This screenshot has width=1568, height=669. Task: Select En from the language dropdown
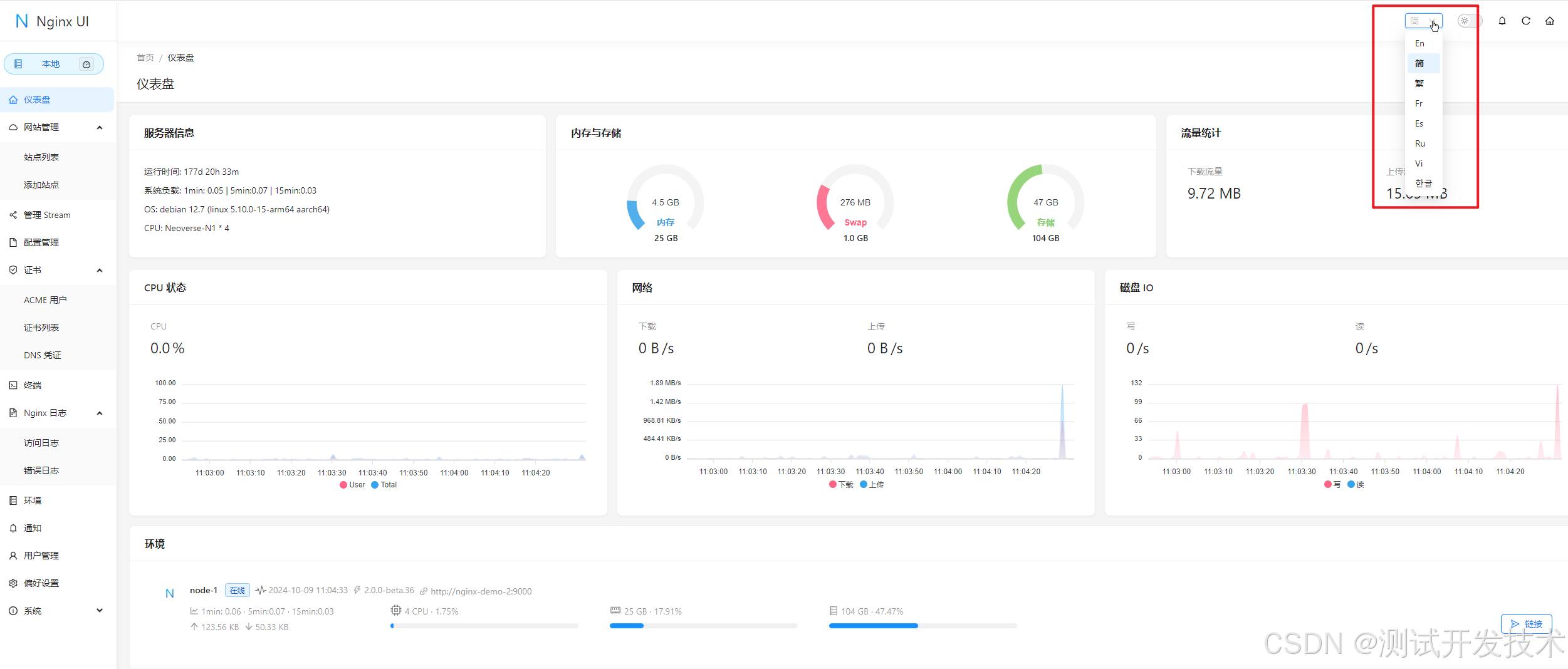click(1420, 43)
